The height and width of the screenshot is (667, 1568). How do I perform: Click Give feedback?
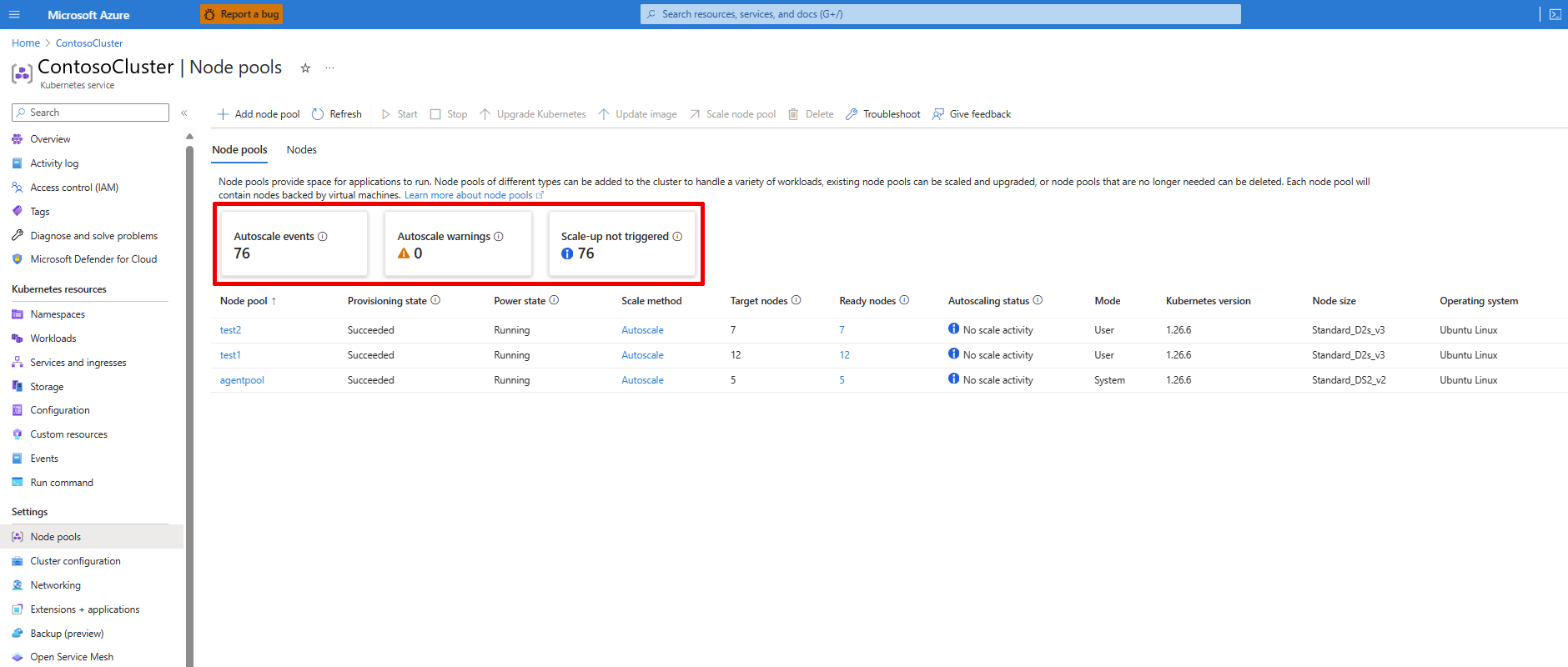972,114
